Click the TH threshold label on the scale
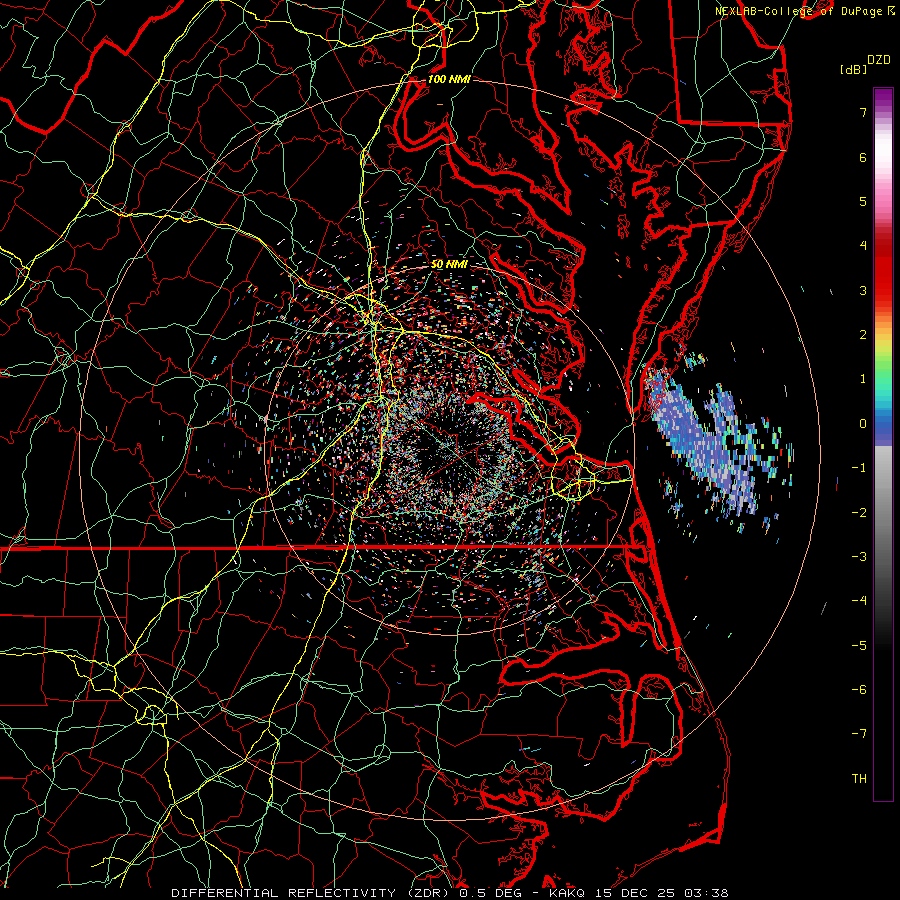 [x=859, y=778]
